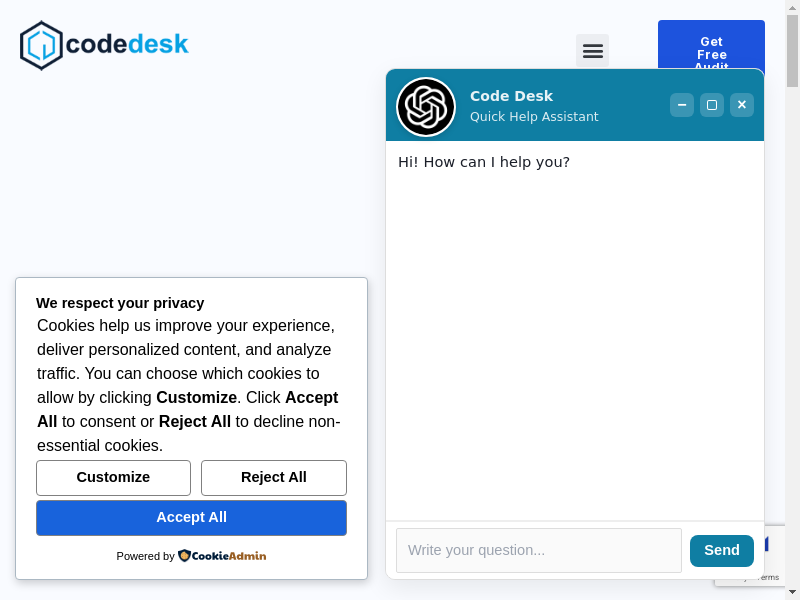Image resolution: width=800 pixels, height=600 pixels.
Task: Click the Code Desk chat header title
Action: point(511,96)
